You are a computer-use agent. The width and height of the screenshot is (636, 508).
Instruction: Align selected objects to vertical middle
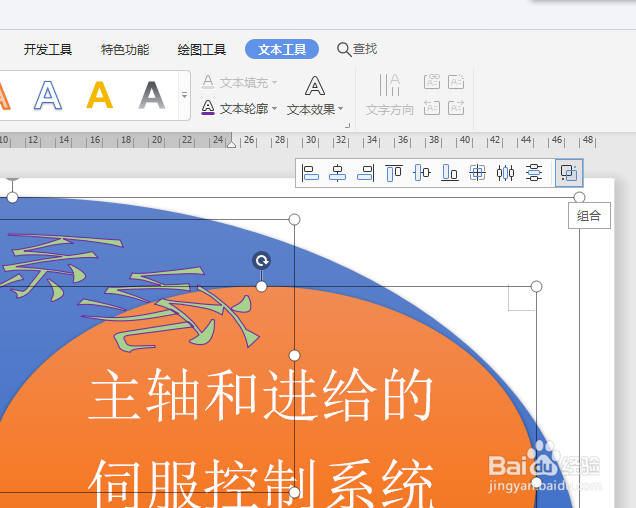point(422,173)
